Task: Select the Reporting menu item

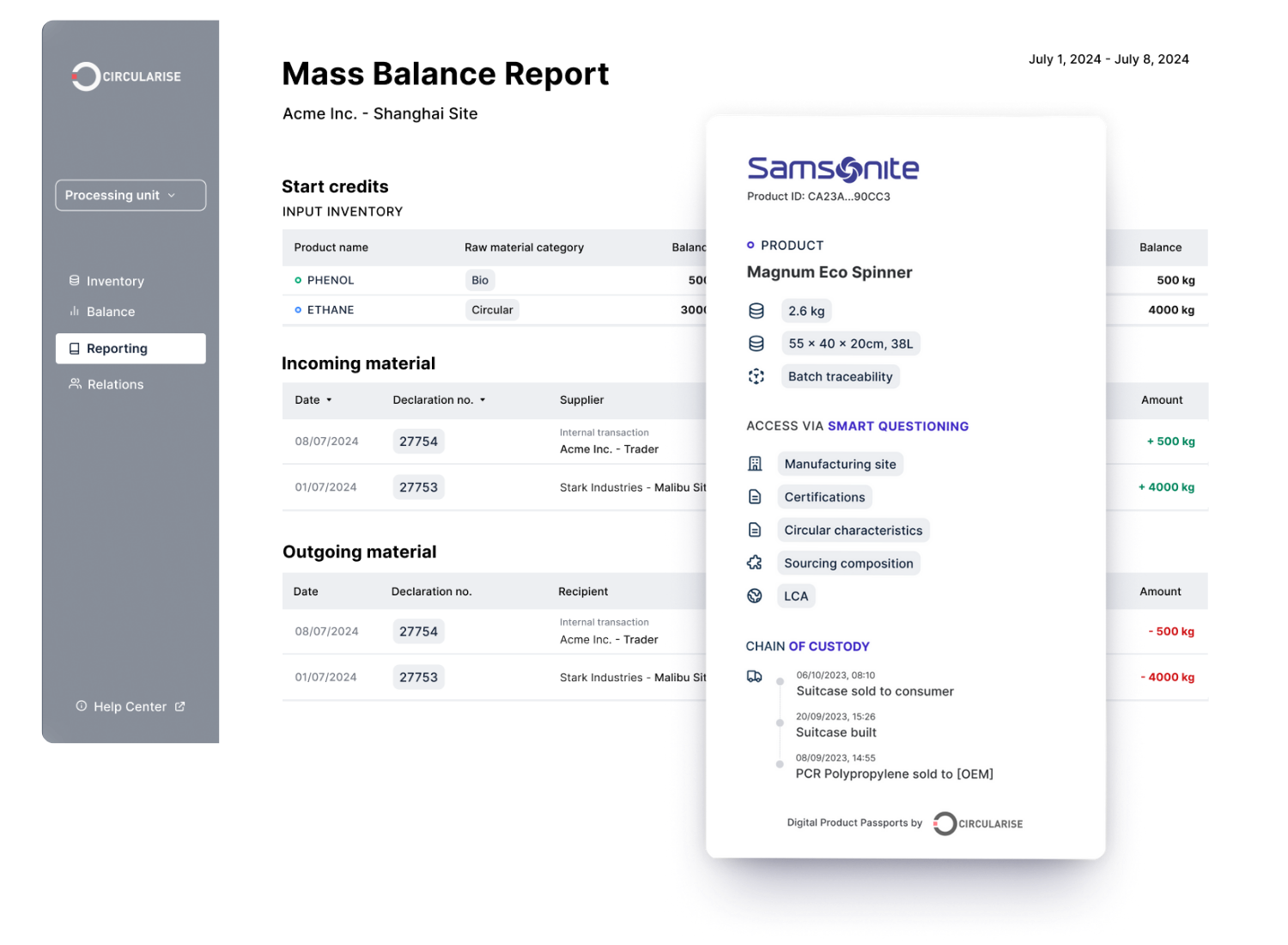Action: pyautogui.click(x=131, y=349)
